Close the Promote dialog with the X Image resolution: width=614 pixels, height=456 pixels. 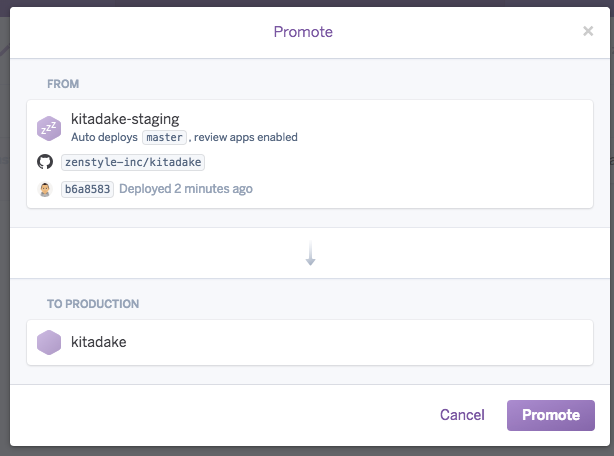(588, 31)
